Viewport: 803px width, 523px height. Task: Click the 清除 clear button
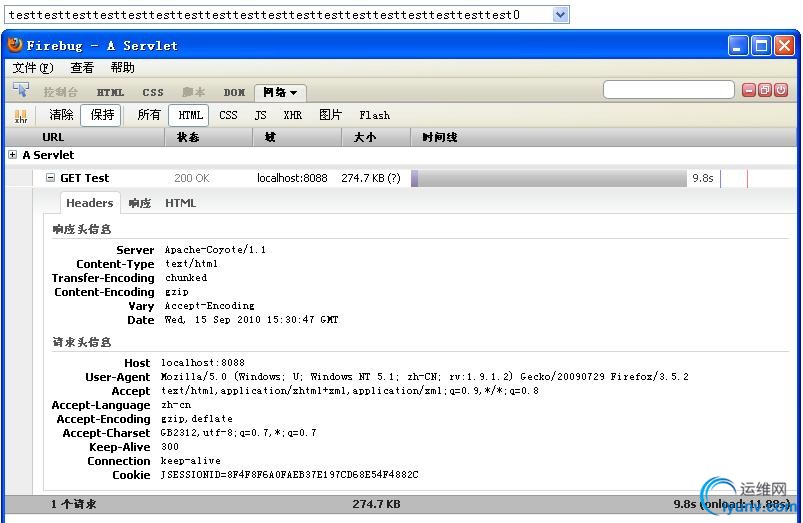[x=61, y=115]
